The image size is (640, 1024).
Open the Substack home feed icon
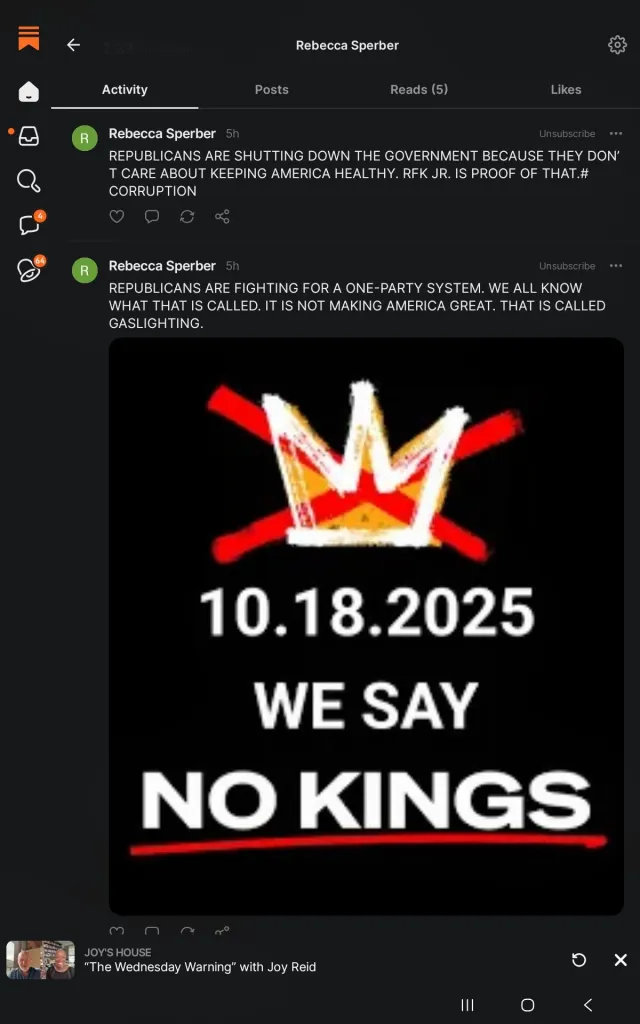(29, 92)
